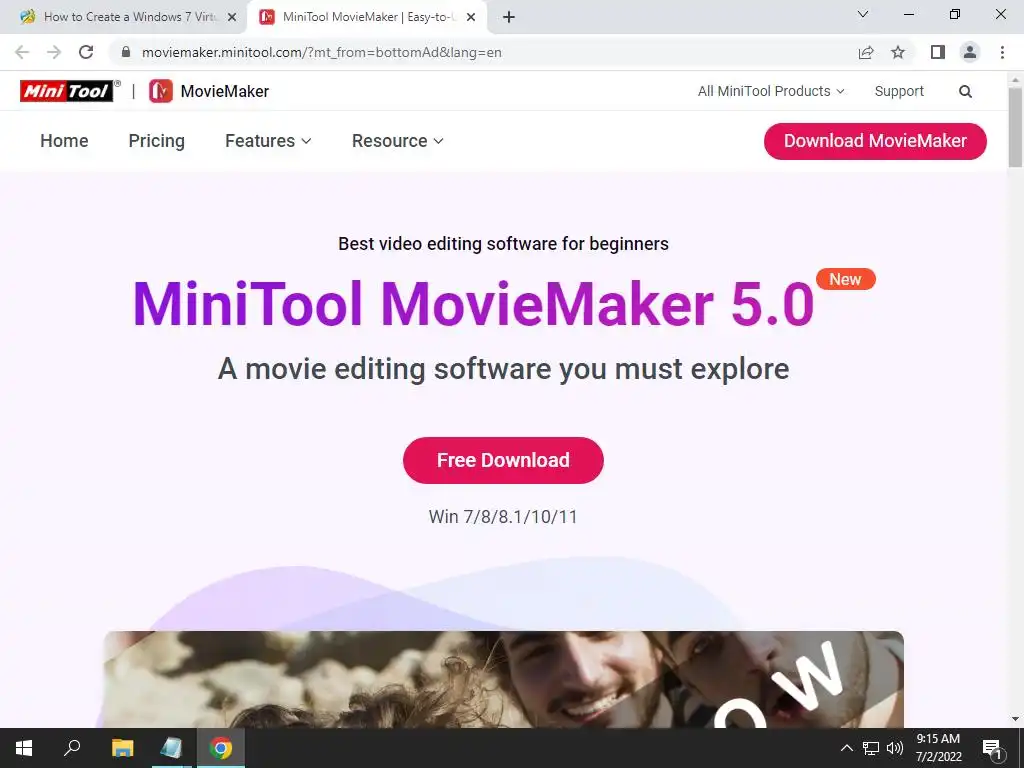Open the volume tray icon
This screenshot has width=1024, height=768.
(895, 748)
